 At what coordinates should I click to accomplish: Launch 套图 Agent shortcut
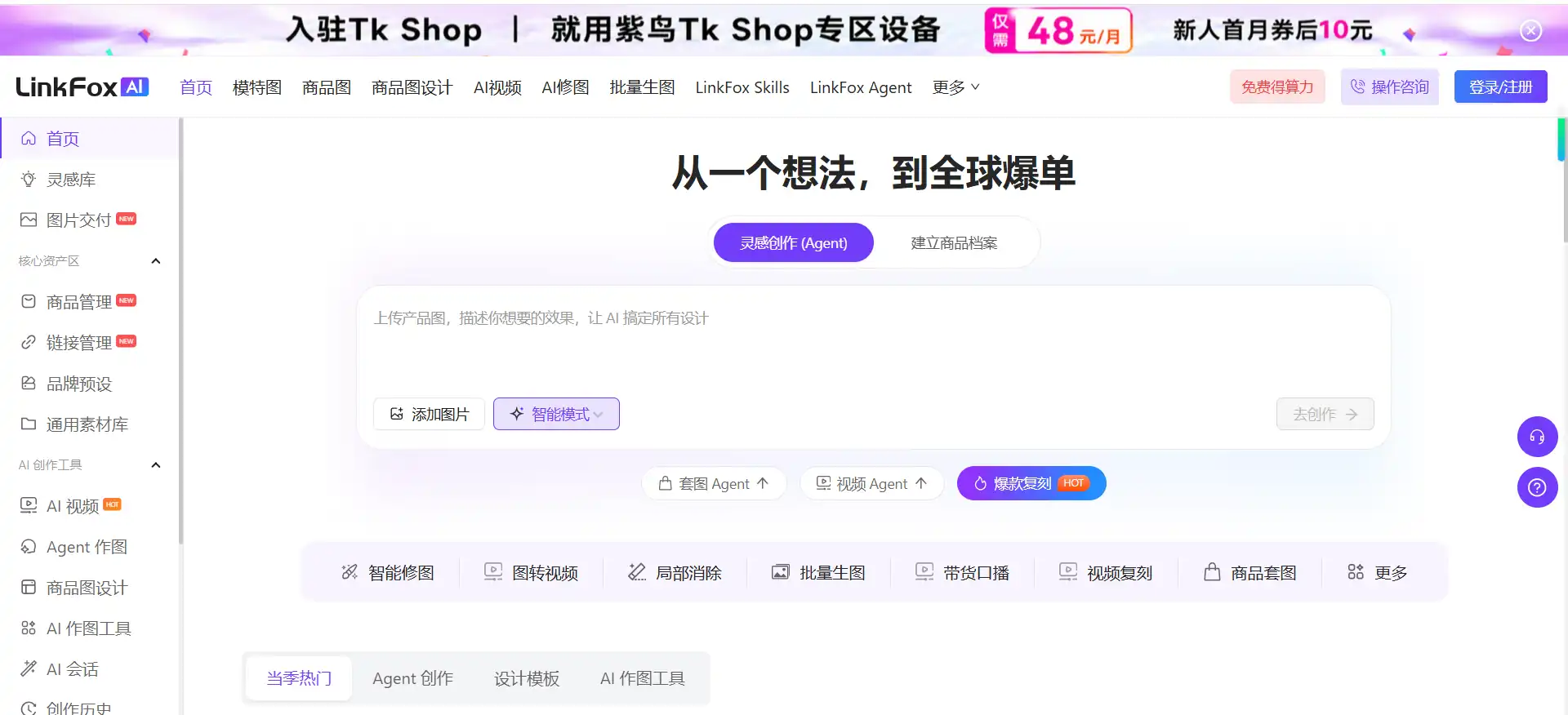(714, 483)
